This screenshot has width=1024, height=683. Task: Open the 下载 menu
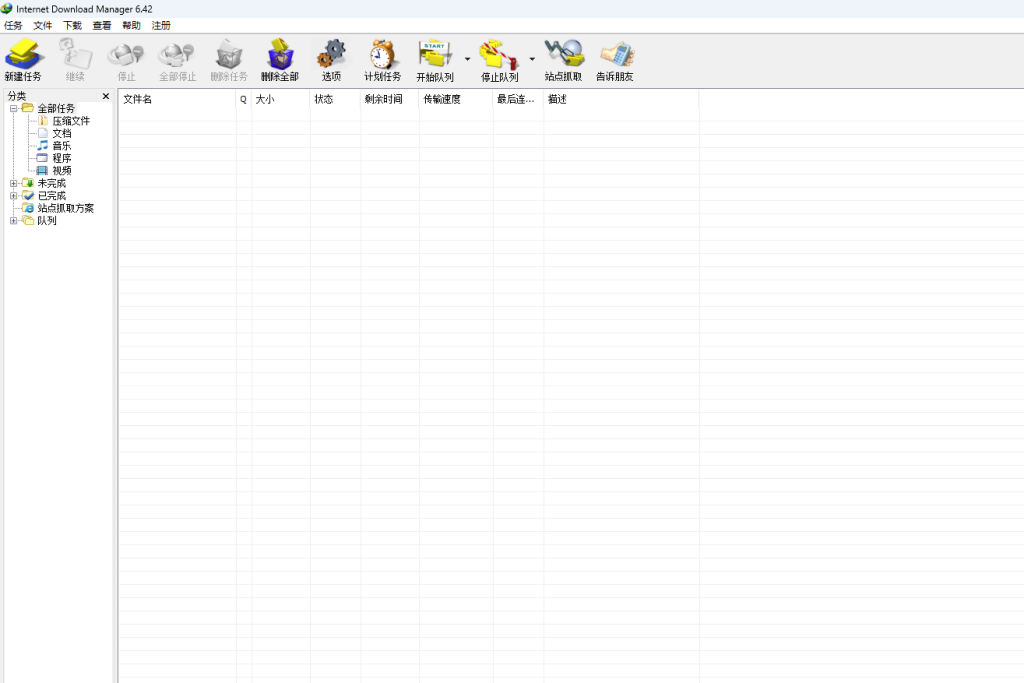coord(72,25)
